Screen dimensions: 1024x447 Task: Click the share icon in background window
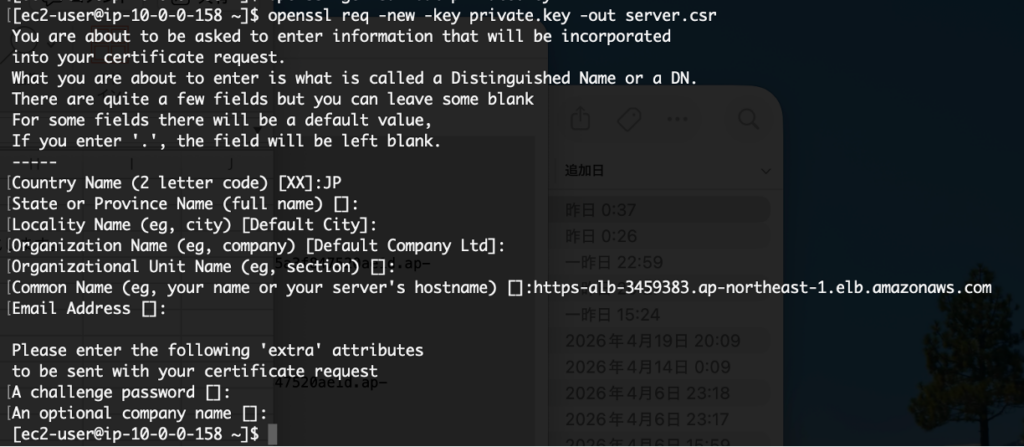(x=580, y=119)
